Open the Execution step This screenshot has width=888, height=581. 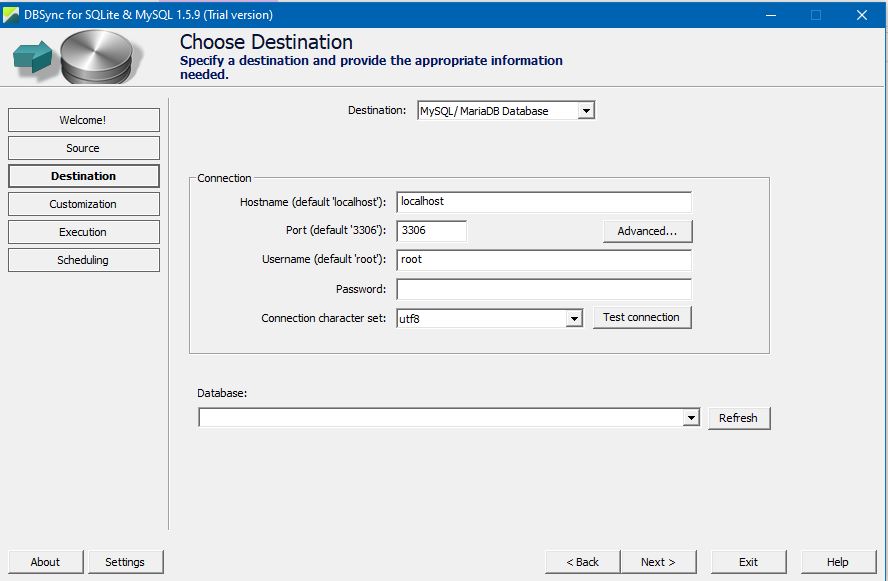tap(83, 231)
